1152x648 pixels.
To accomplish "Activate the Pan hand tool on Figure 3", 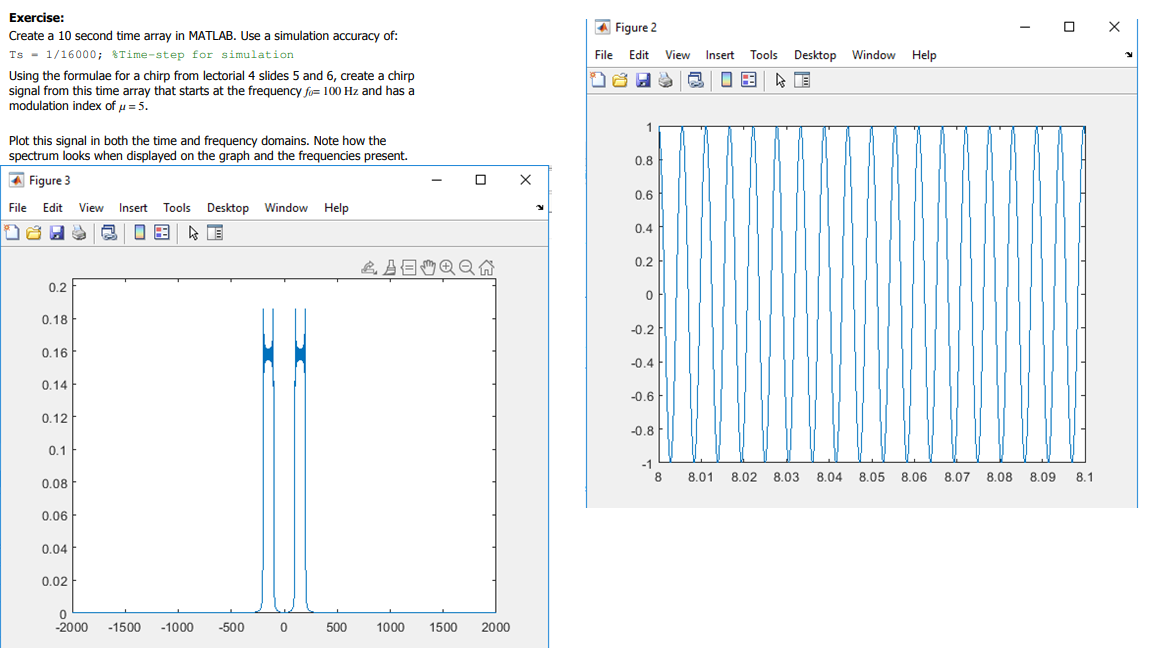I will (x=428, y=266).
